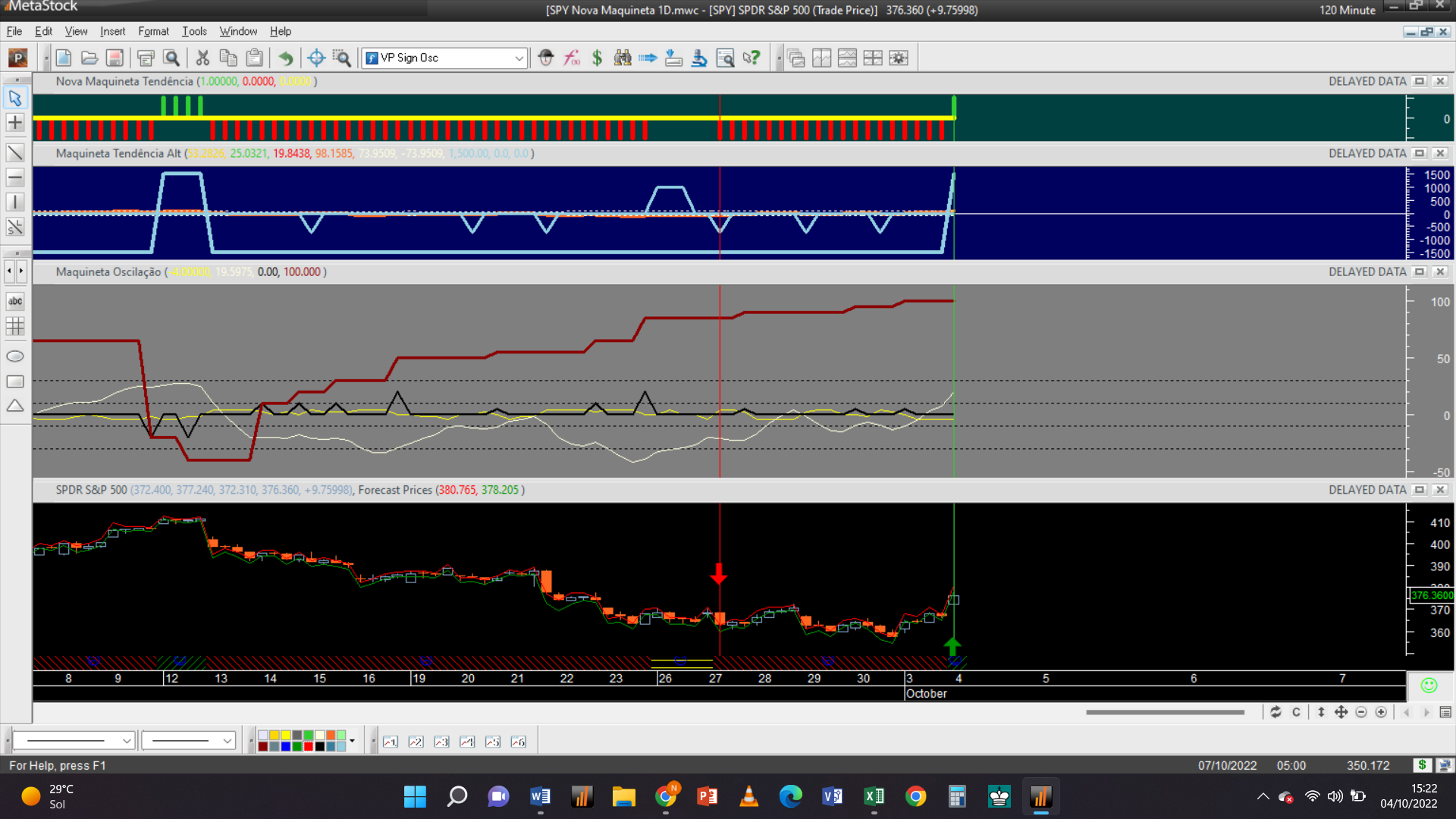The image size is (1456, 819).
Task: Click the Expert Advisor man-with-hat icon
Action: (546, 58)
